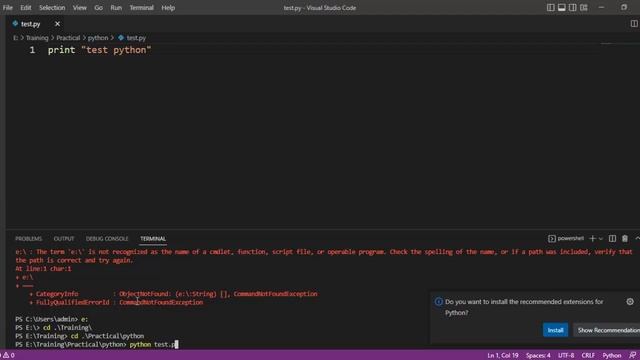The width and height of the screenshot is (640, 360).
Task: Switch to the Problems panel tab
Action: pos(29,239)
